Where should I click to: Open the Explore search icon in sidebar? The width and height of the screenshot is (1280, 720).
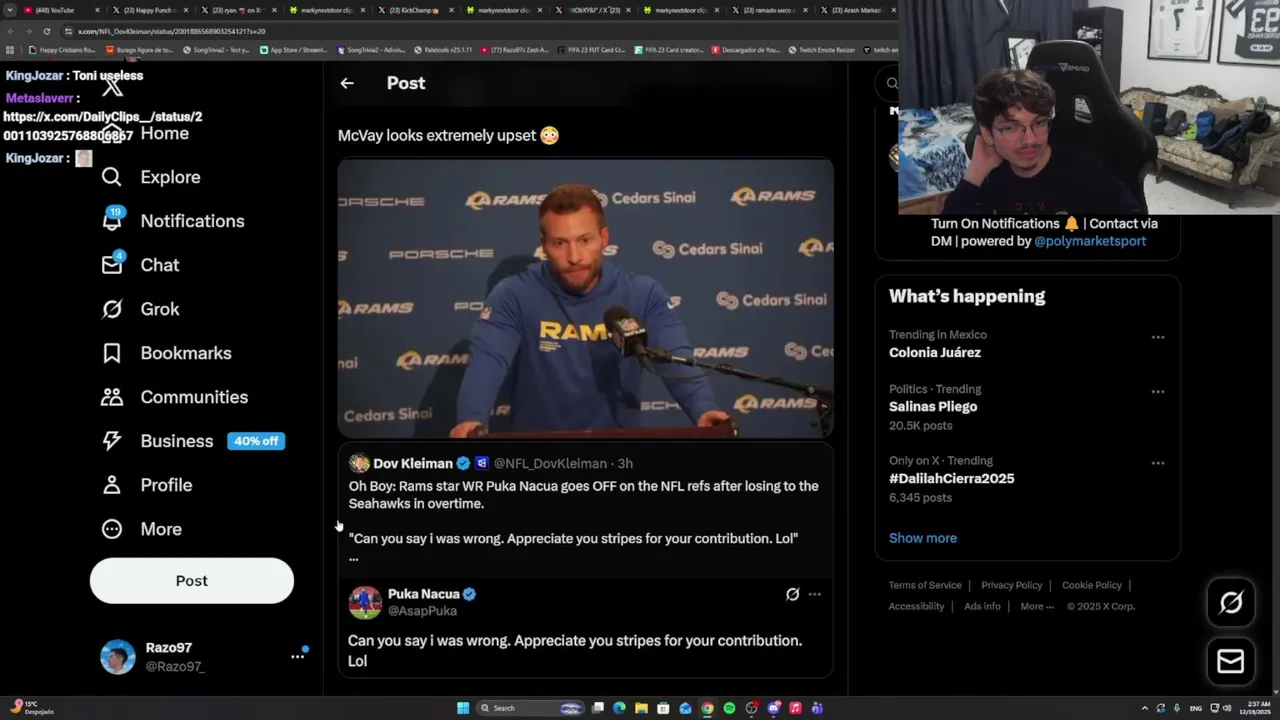pyautogui.click(x=112, y=177)
